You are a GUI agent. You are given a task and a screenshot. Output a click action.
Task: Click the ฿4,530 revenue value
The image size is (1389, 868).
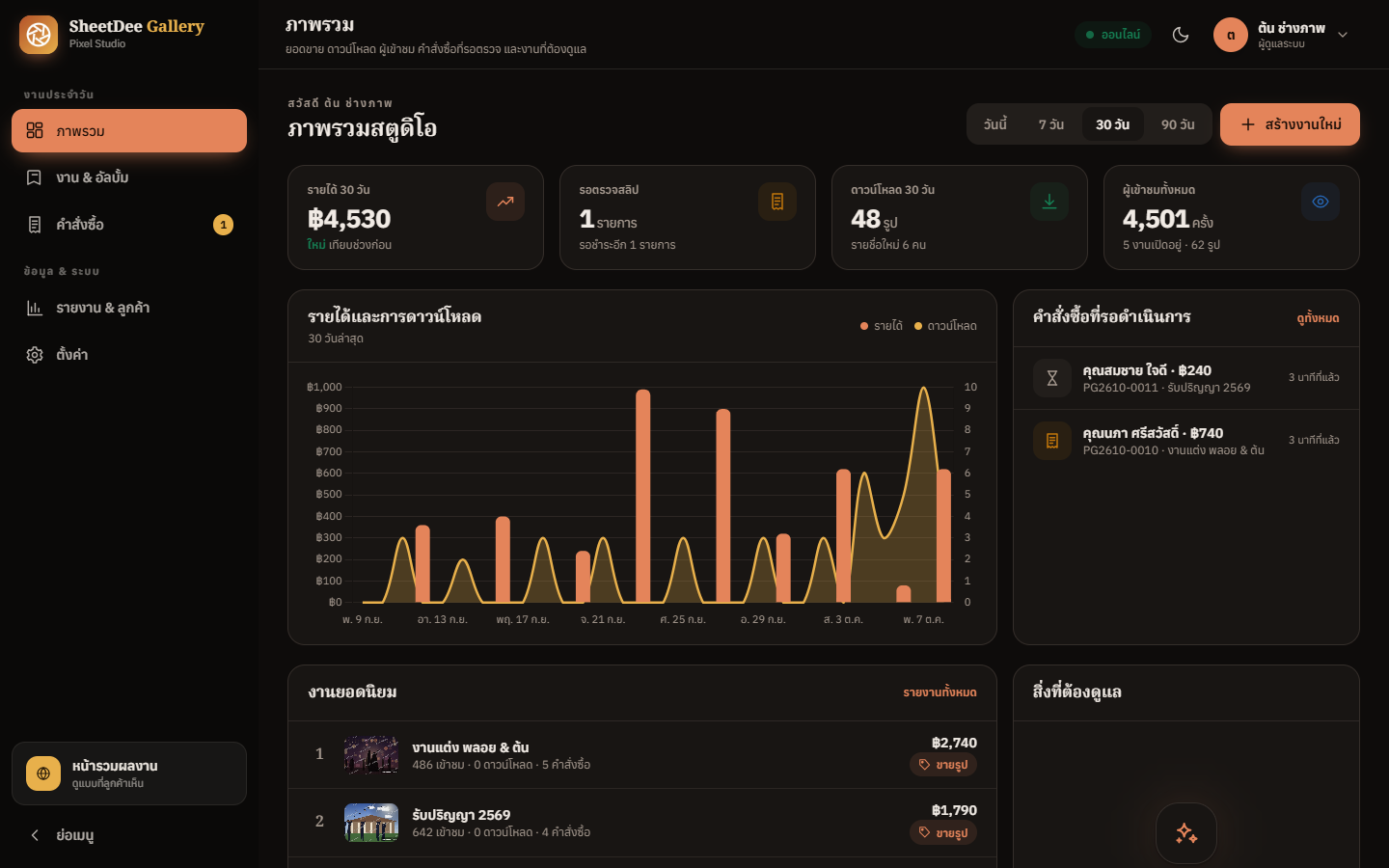pos(349,219)
